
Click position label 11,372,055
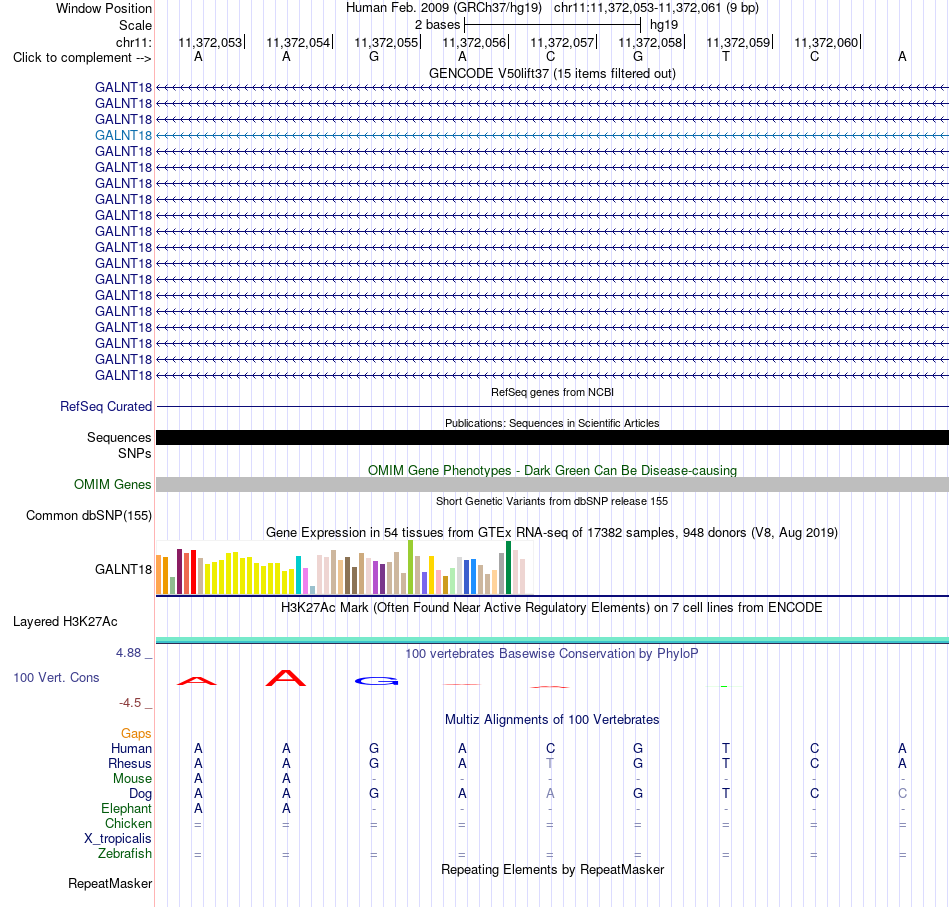pos(386,42)
